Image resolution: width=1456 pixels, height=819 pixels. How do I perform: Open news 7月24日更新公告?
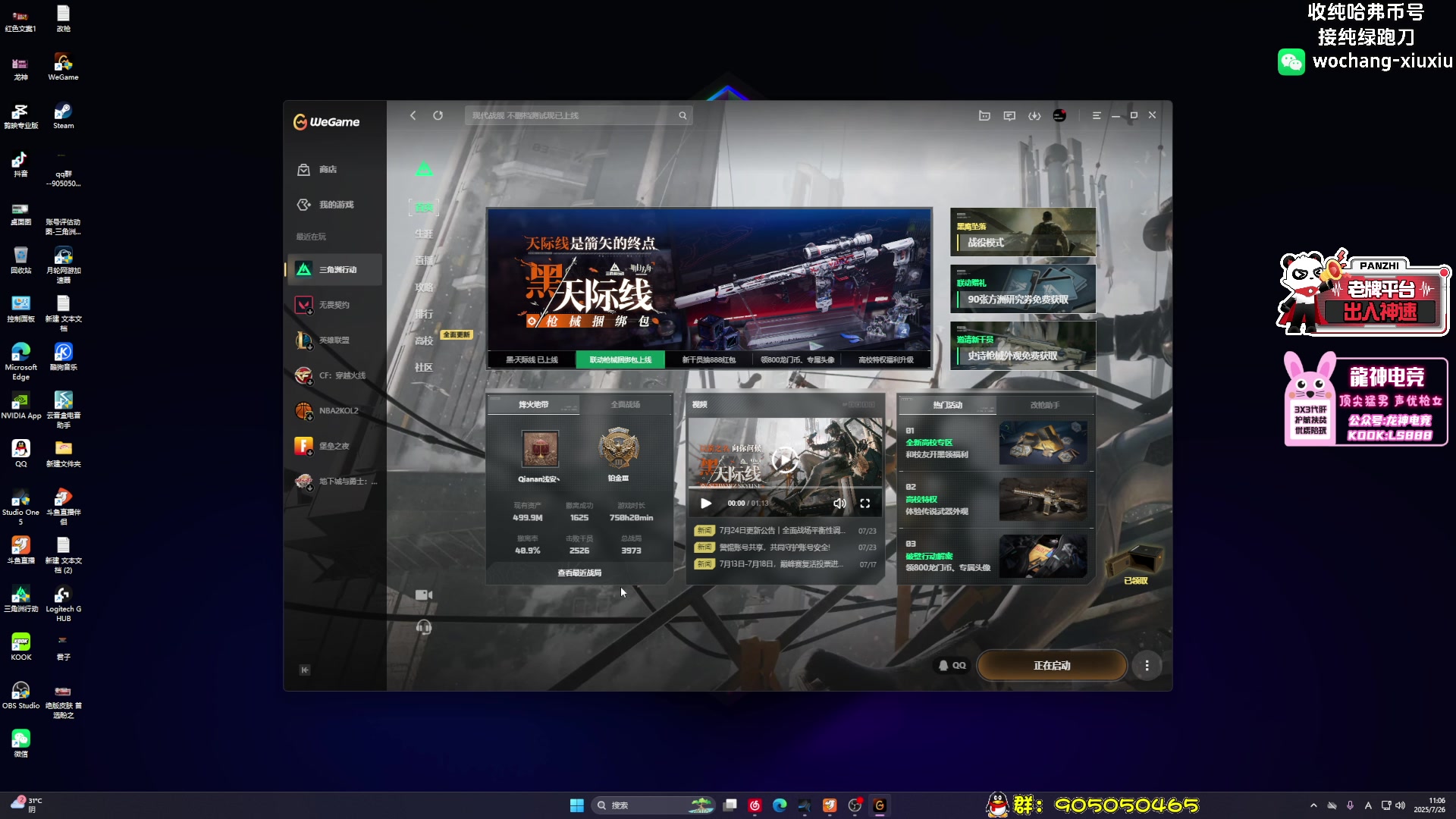(x=785, y=531)
